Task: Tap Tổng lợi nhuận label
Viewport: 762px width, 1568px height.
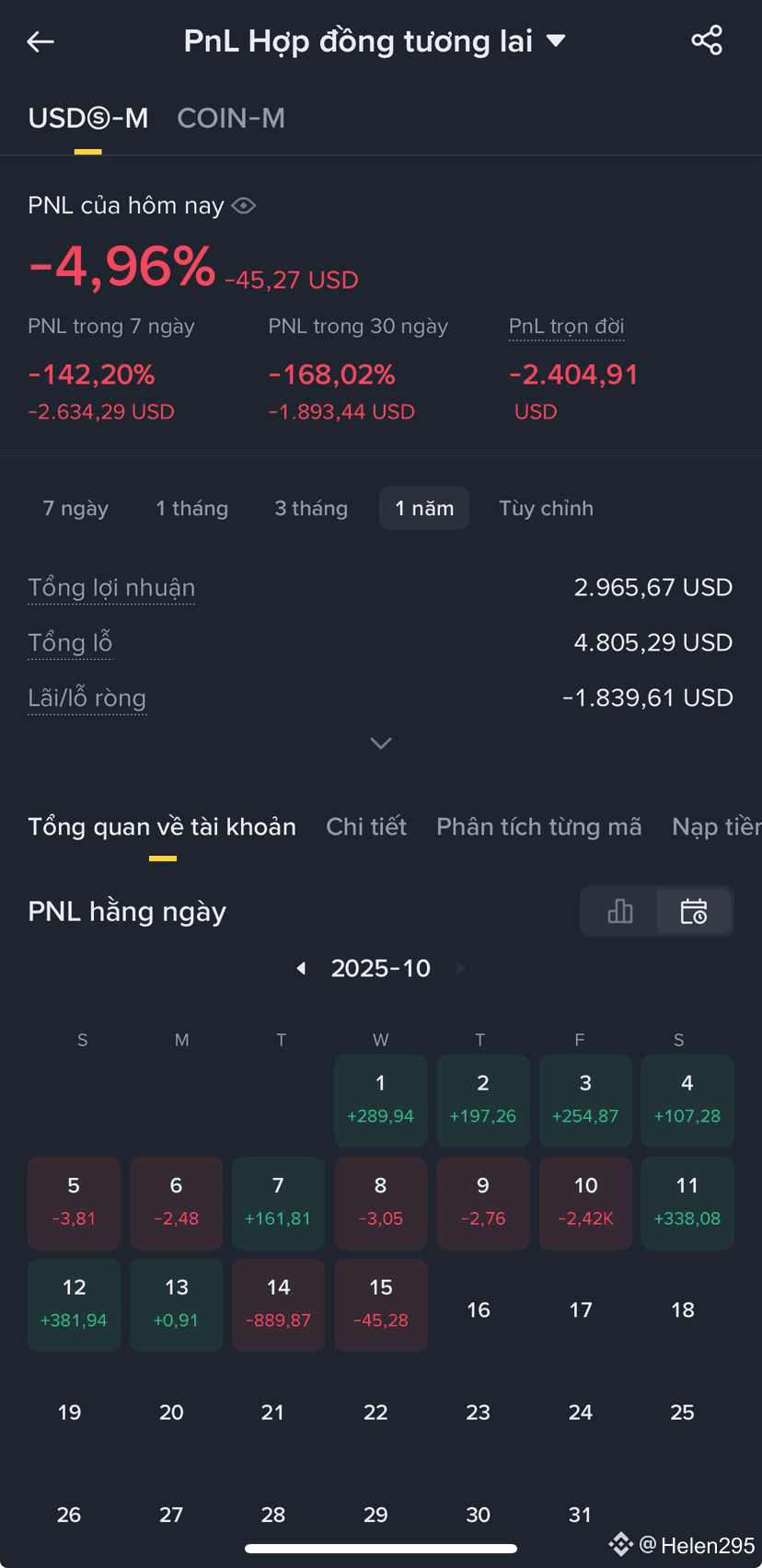Action: click(111, 588)
